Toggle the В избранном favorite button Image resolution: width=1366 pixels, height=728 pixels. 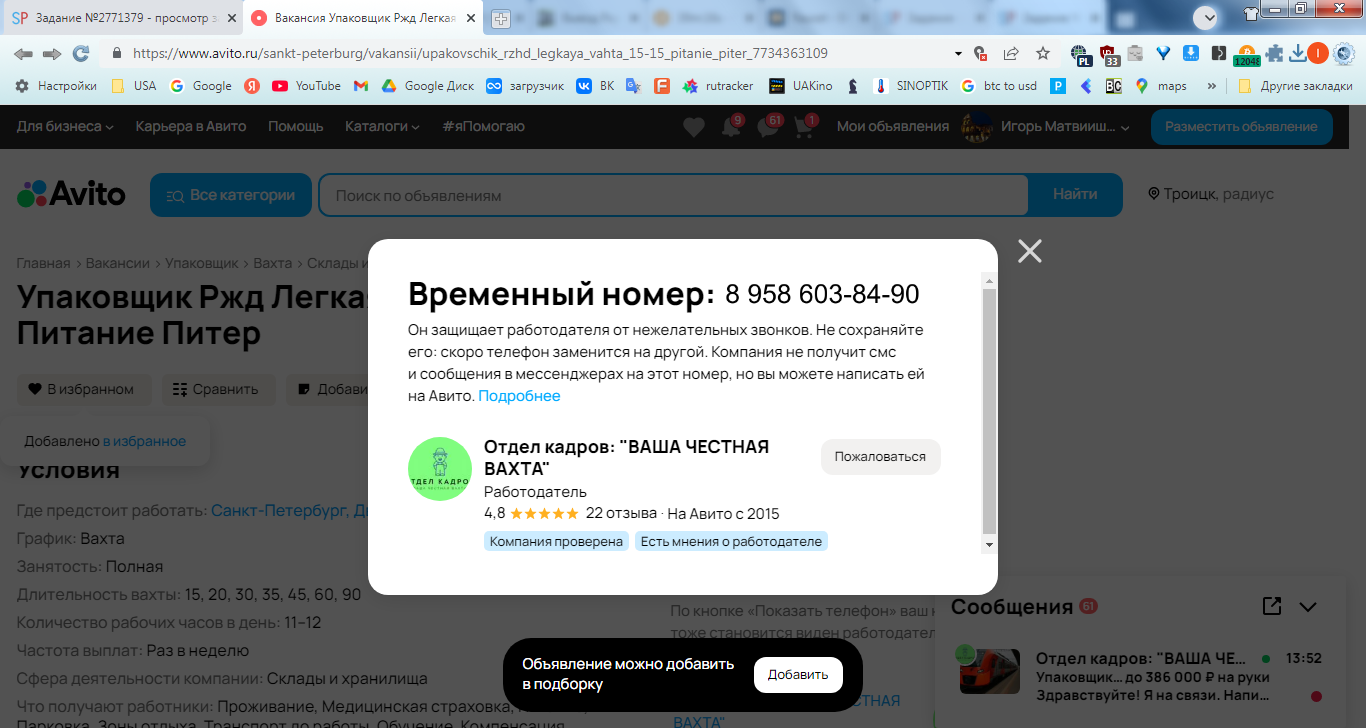(x=83, y=389)
